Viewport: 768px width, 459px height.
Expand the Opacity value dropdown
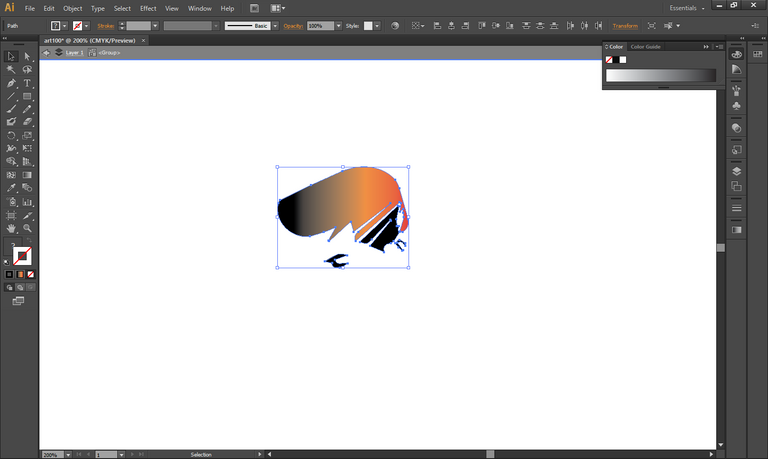(x=338, y=26)
